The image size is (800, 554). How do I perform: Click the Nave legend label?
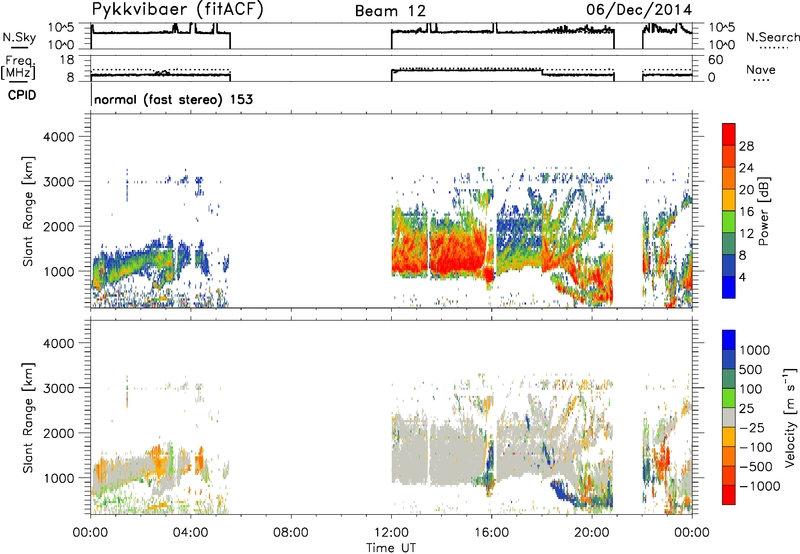click(x=761, y=69)
